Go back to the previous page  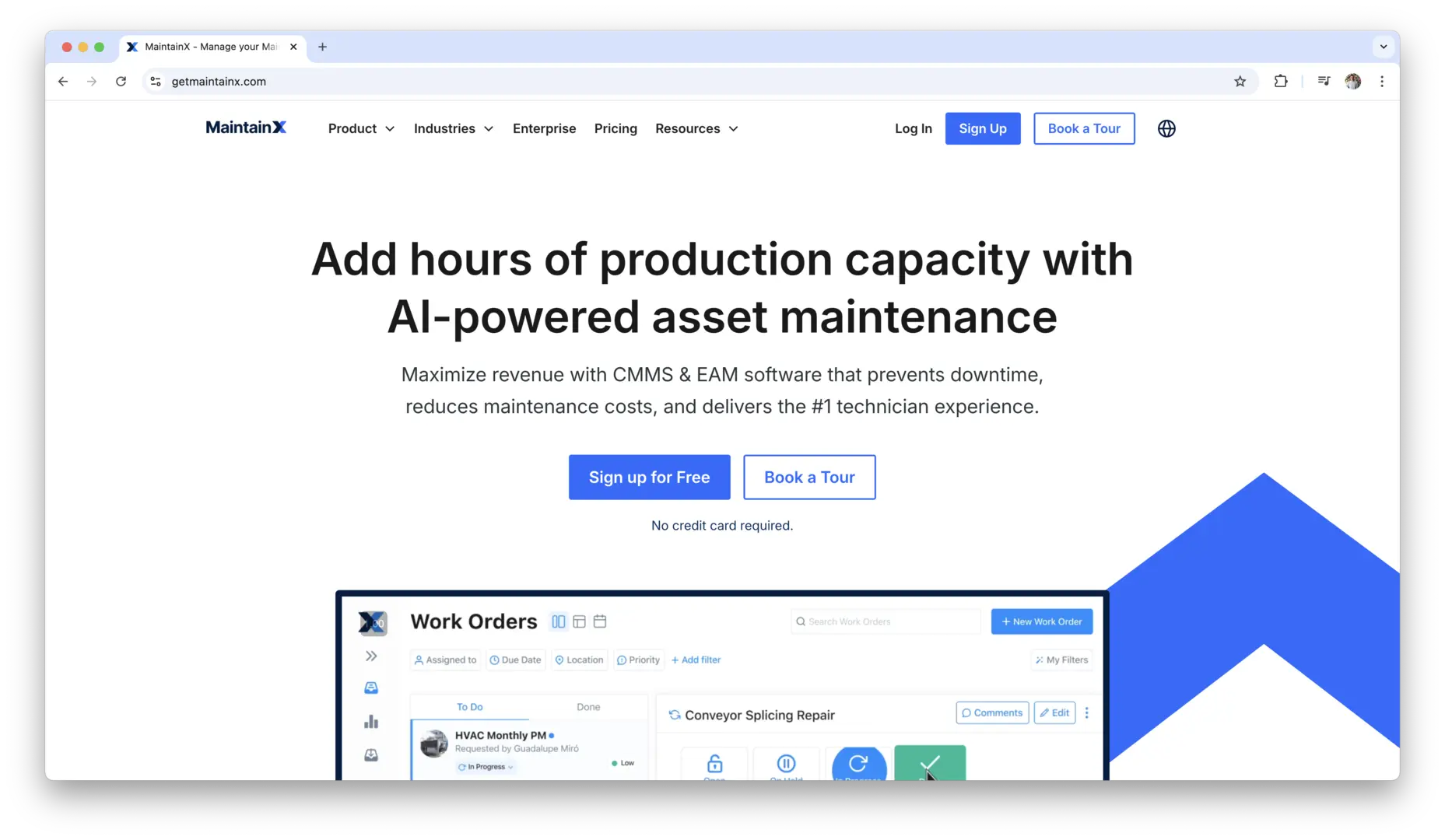pos(63,81)
